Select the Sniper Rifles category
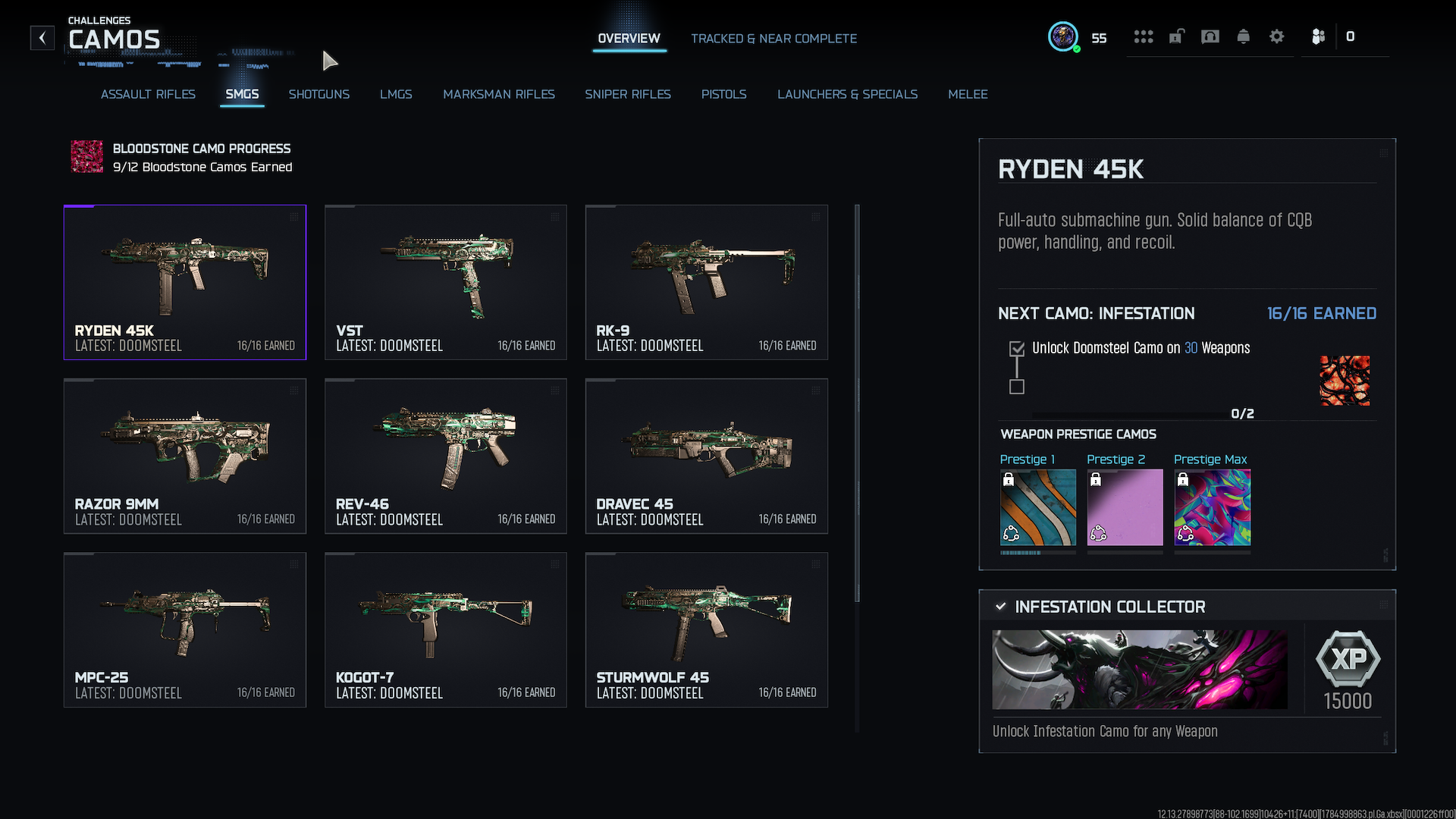The width and height of the screenshot is (1456, 819). (x=628, y=94)
